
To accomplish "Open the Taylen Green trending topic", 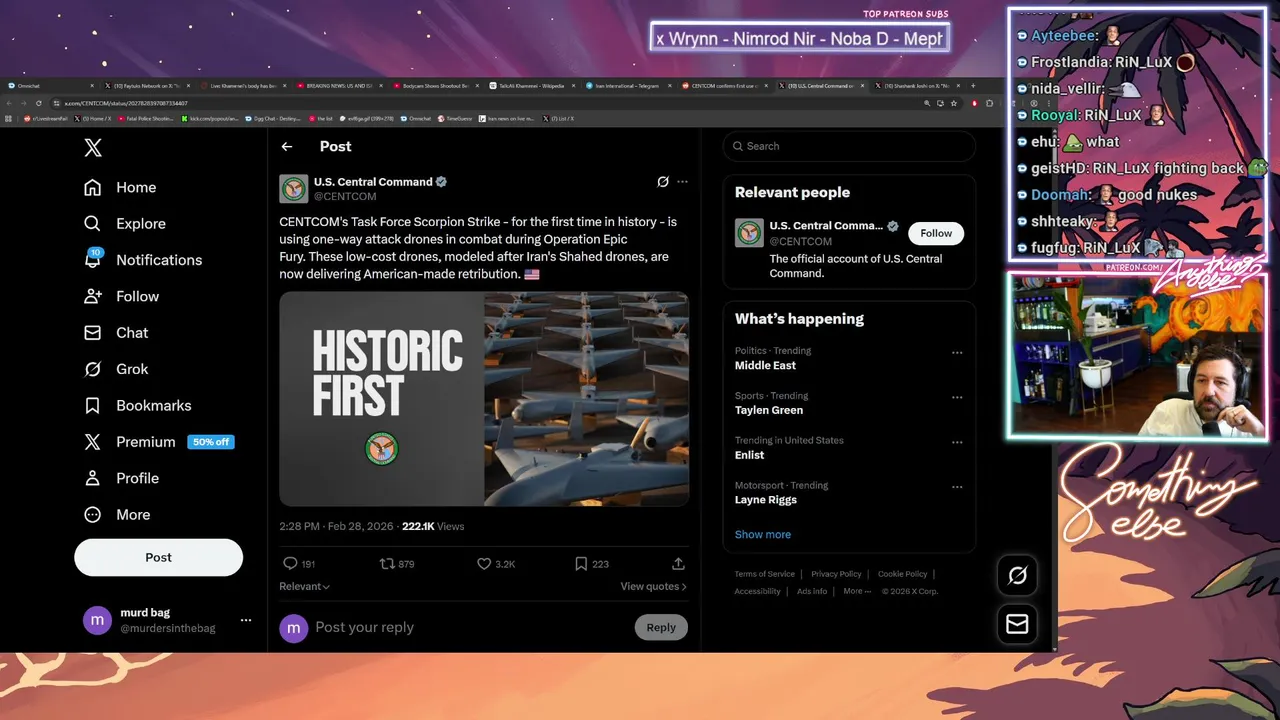I will click(769, 410).
